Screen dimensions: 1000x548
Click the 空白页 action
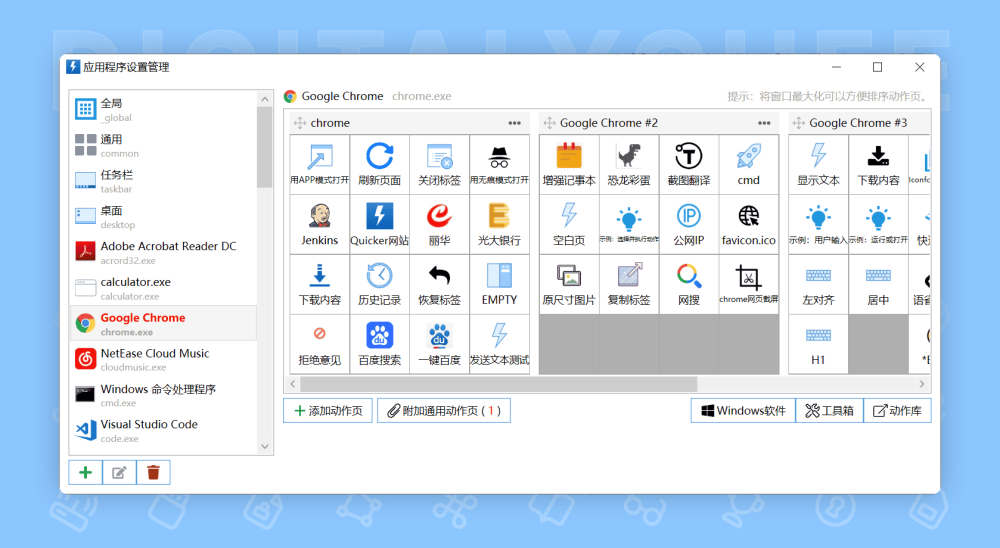(569, 225)
